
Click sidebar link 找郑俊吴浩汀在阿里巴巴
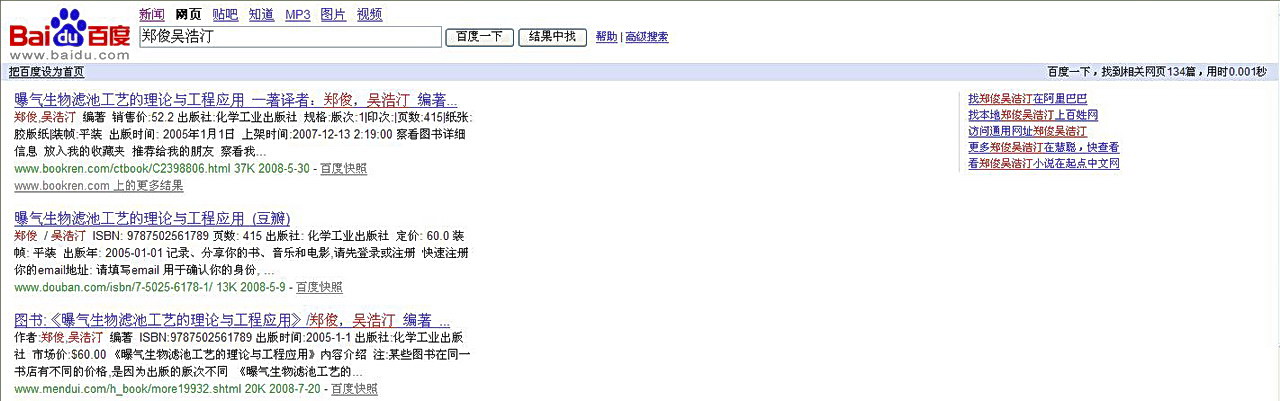[x=1028, y=99]
